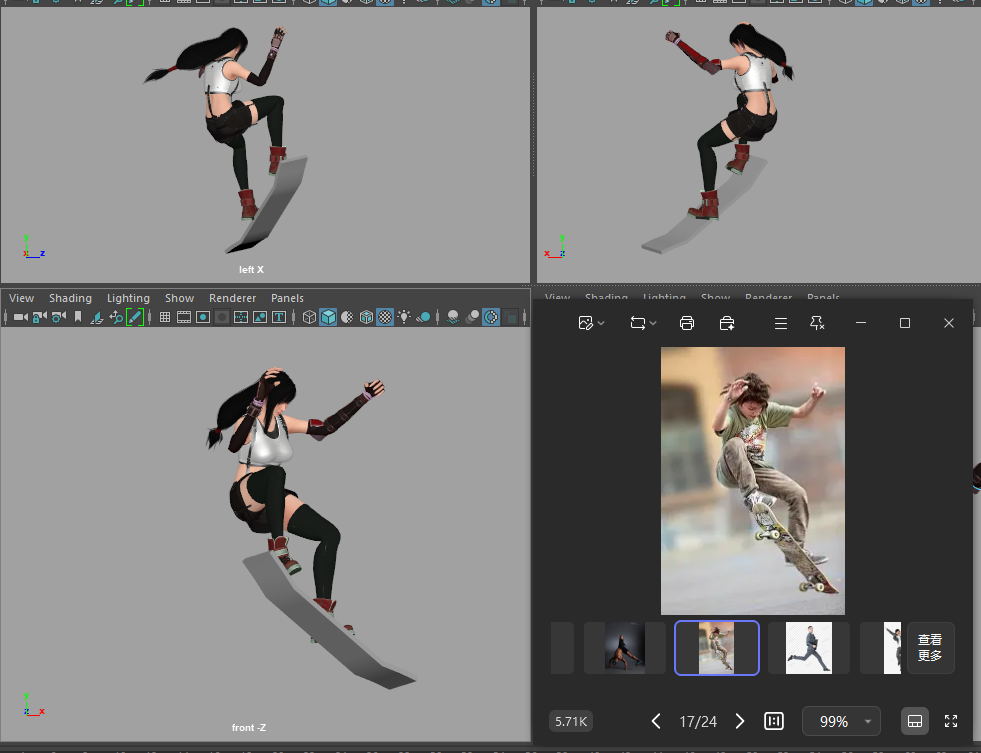
Task: Open the Panels menu of front viewport
Action: [x=287, y=298]
